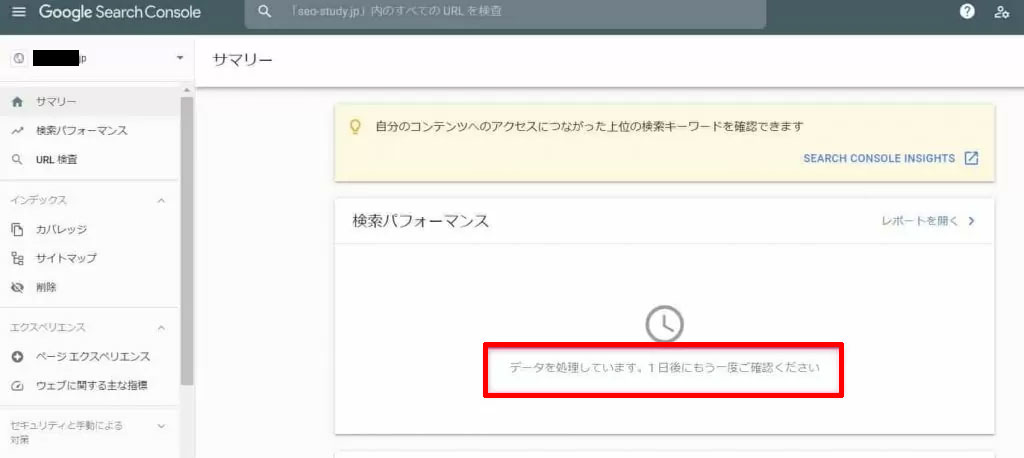Click the external link icon beside Insights

point(971,158)
